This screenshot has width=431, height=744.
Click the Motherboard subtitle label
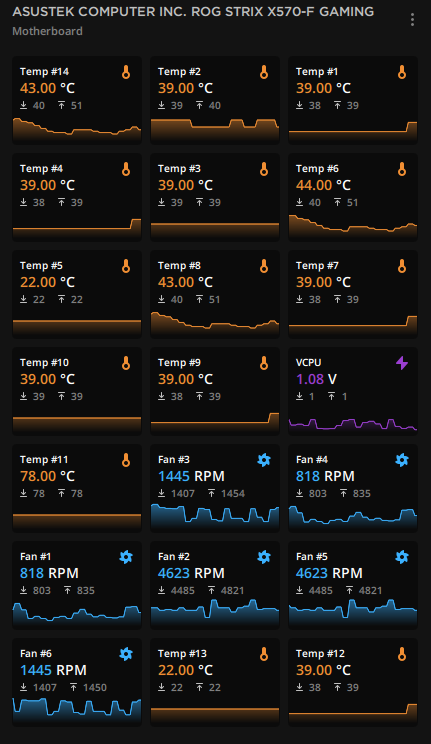click(x=47, y=31)
